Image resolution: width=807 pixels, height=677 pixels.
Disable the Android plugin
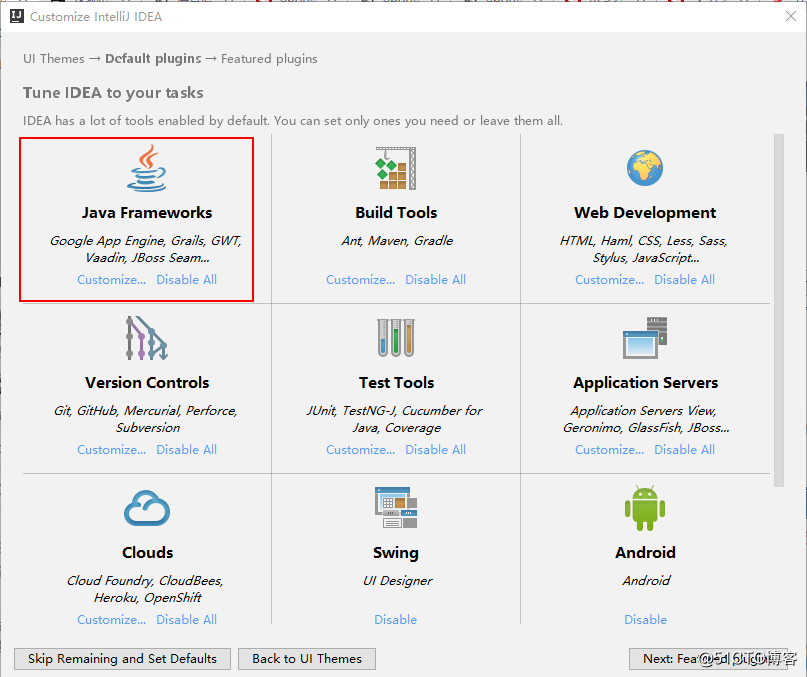[645, 619]
